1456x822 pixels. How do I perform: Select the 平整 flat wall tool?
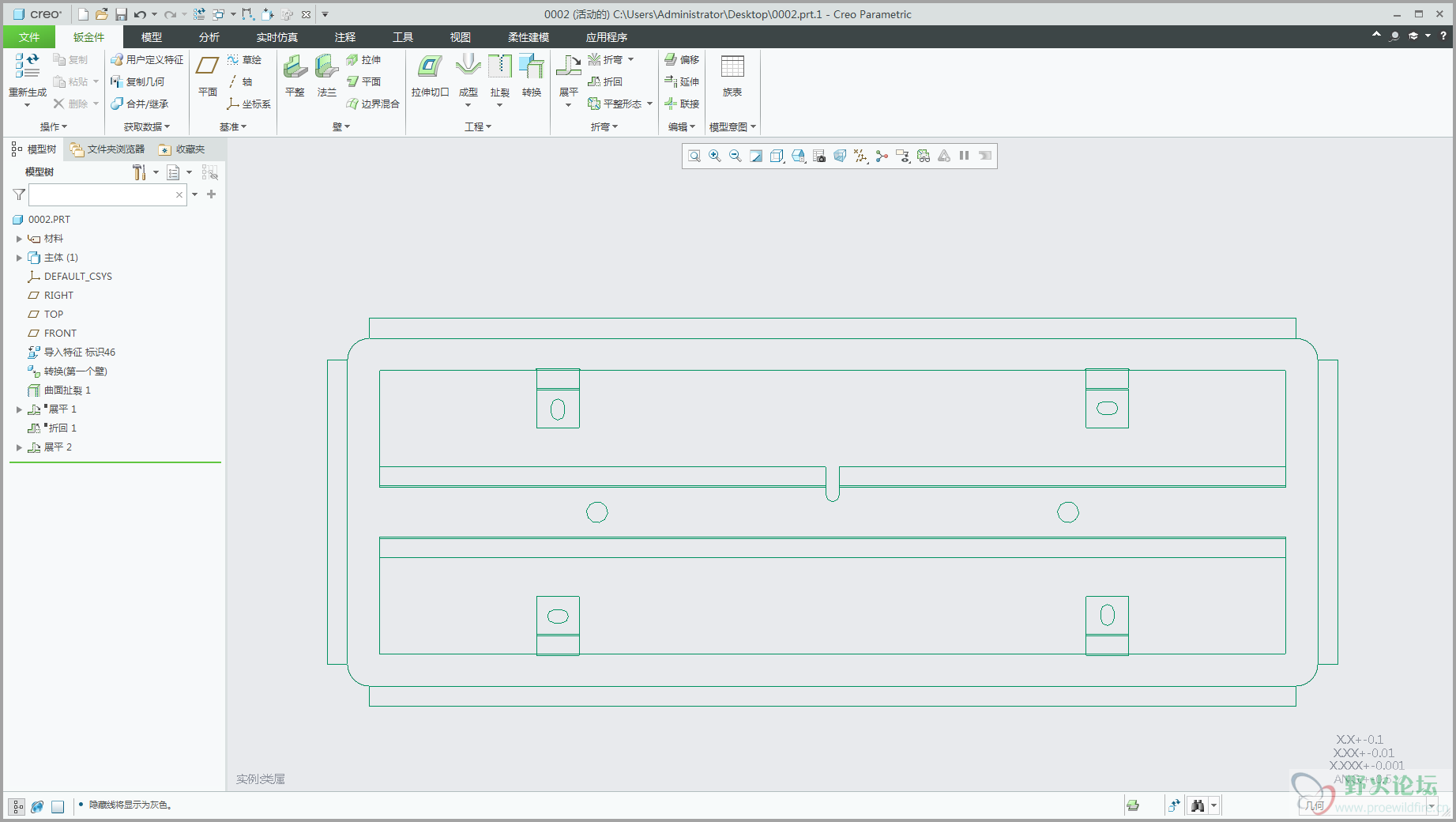tap(295, 76)
